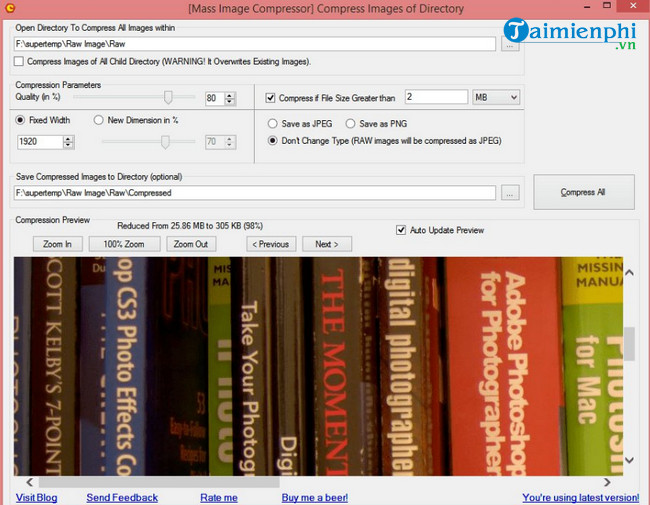Go to Previous preview image
Viewport: 650px width, 505px height.
point(271,244)
